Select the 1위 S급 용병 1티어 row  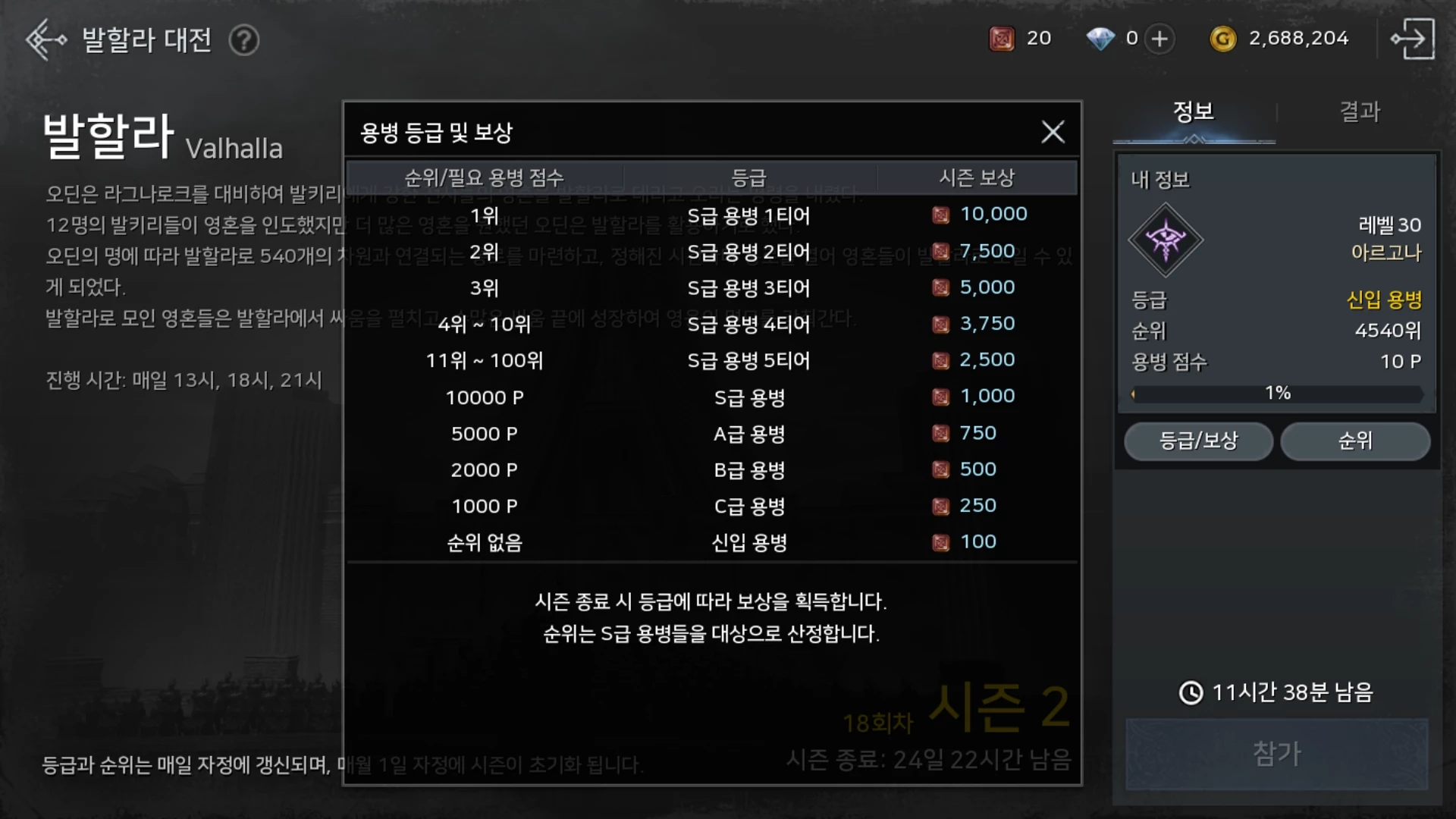click(x=711, y=215)
